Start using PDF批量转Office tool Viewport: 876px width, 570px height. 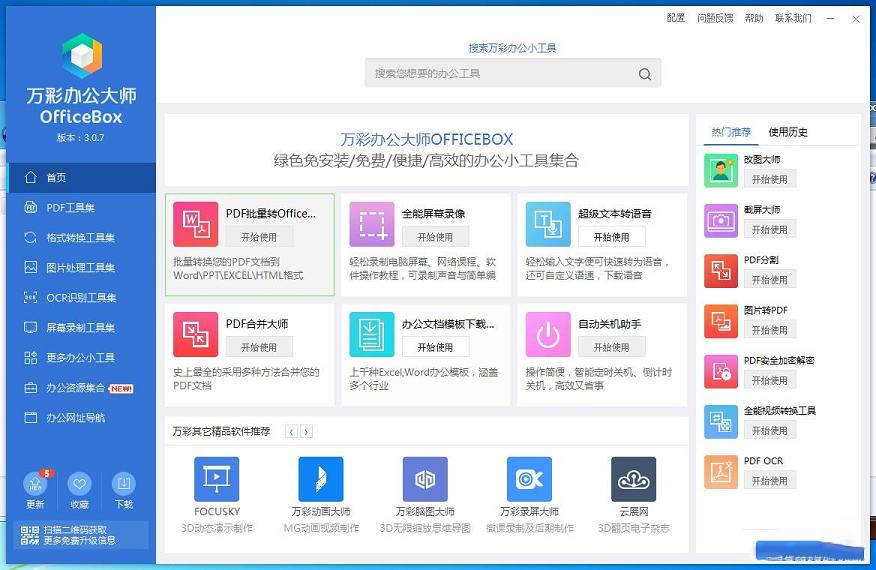click(259, 237)
